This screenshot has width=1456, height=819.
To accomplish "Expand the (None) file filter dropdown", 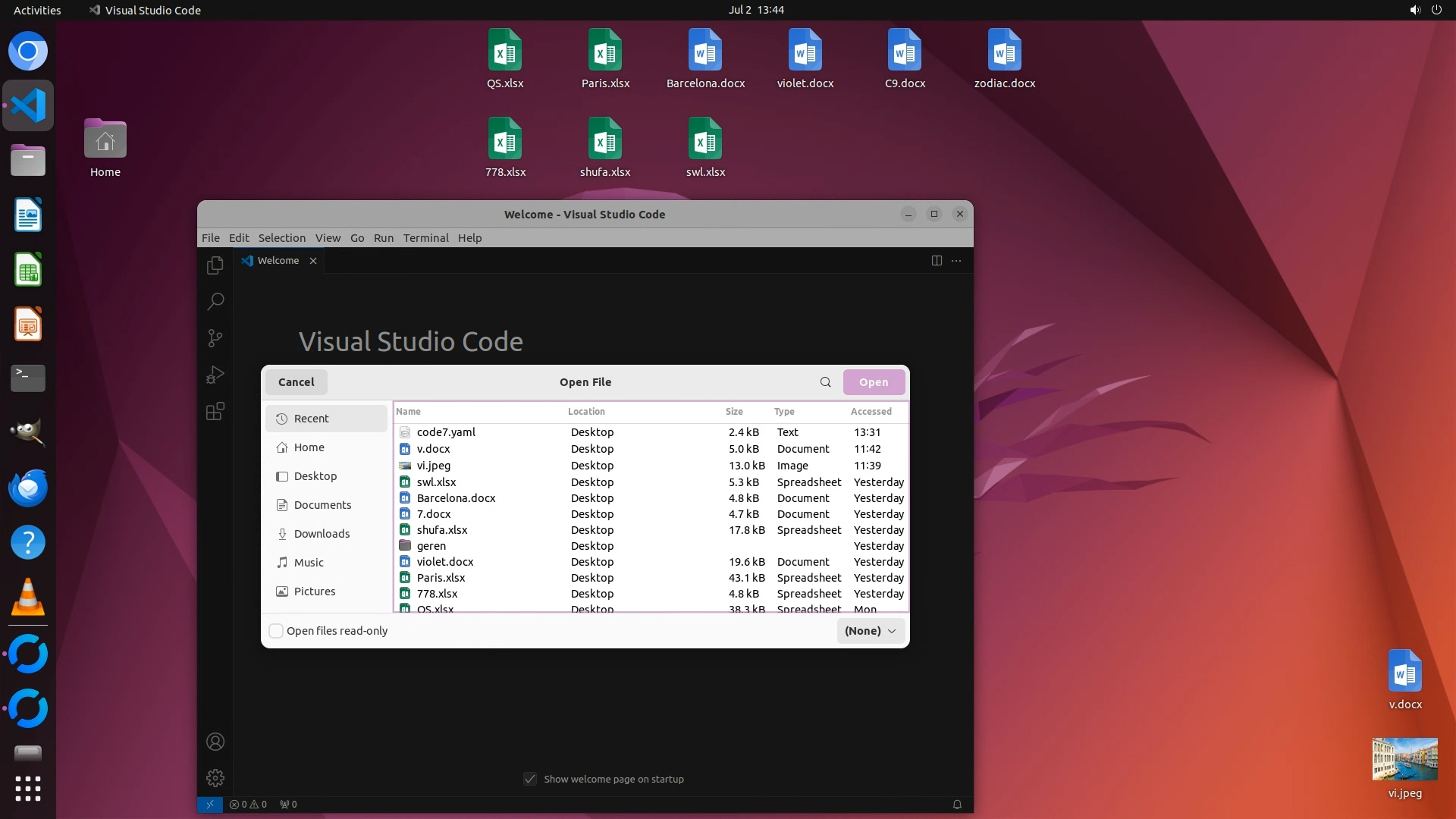I will pyautogui.click(x=871, y=631).
